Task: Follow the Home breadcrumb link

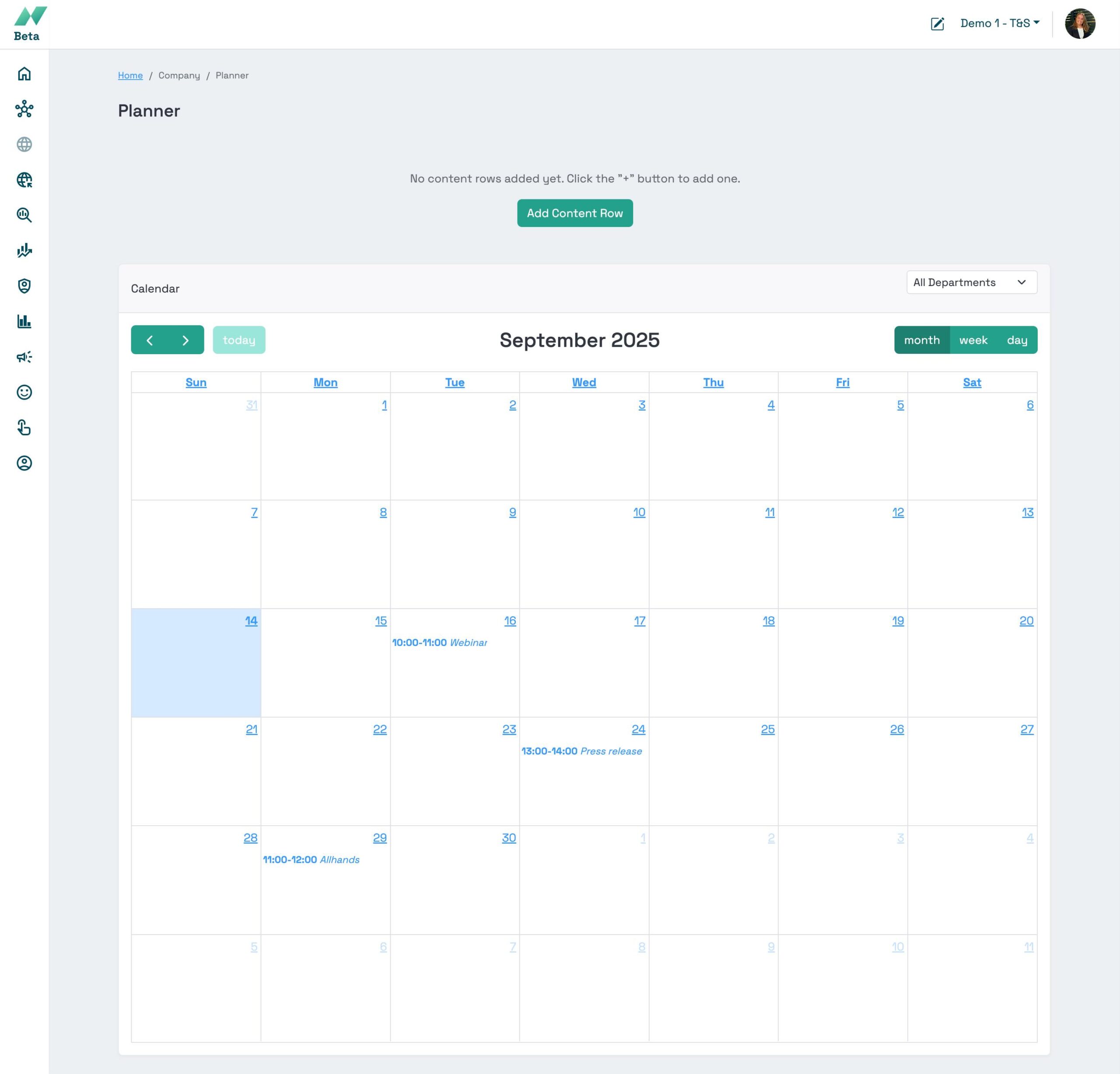Action: pos(130,75)
